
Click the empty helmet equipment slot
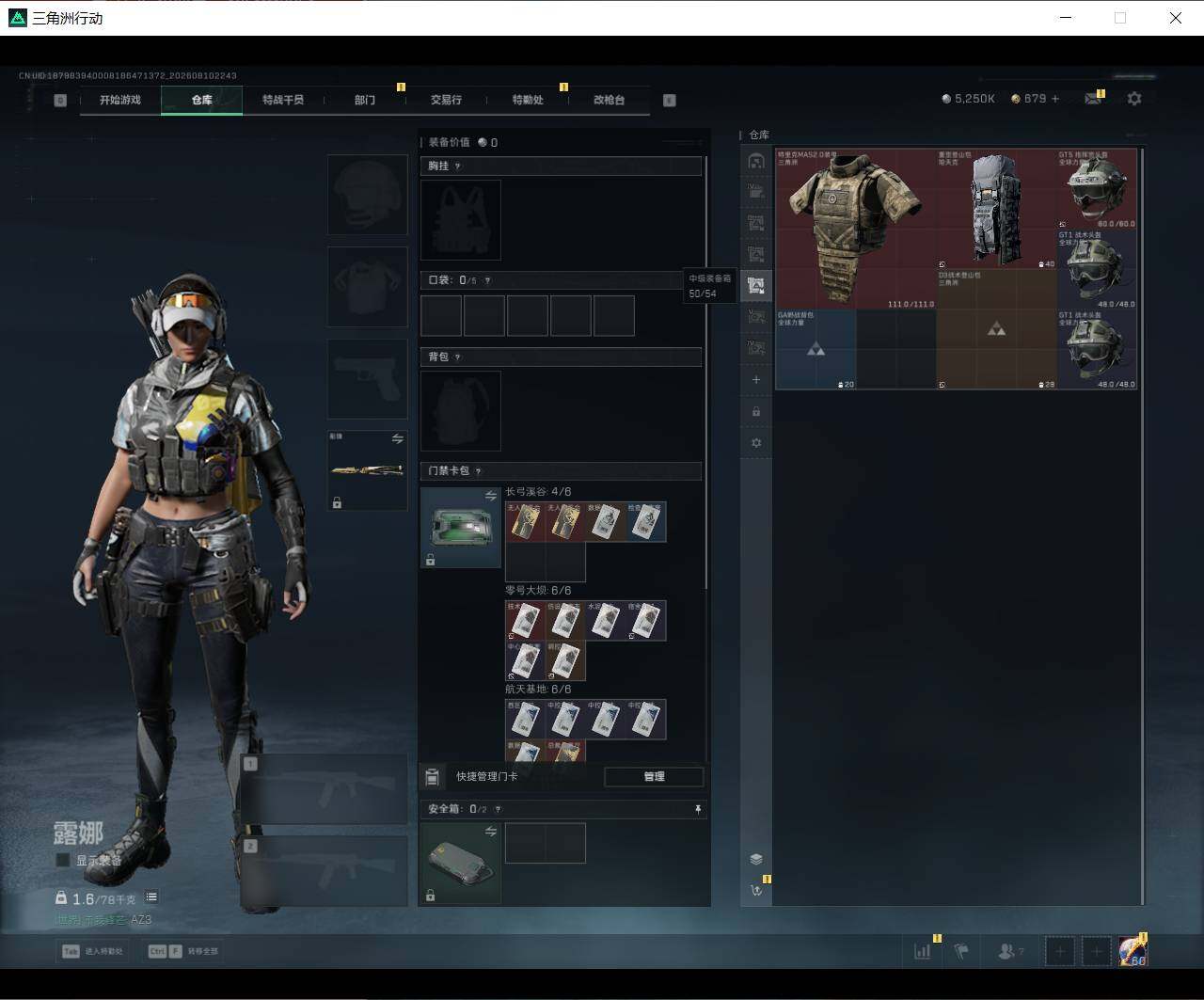[x=368, y=195]
